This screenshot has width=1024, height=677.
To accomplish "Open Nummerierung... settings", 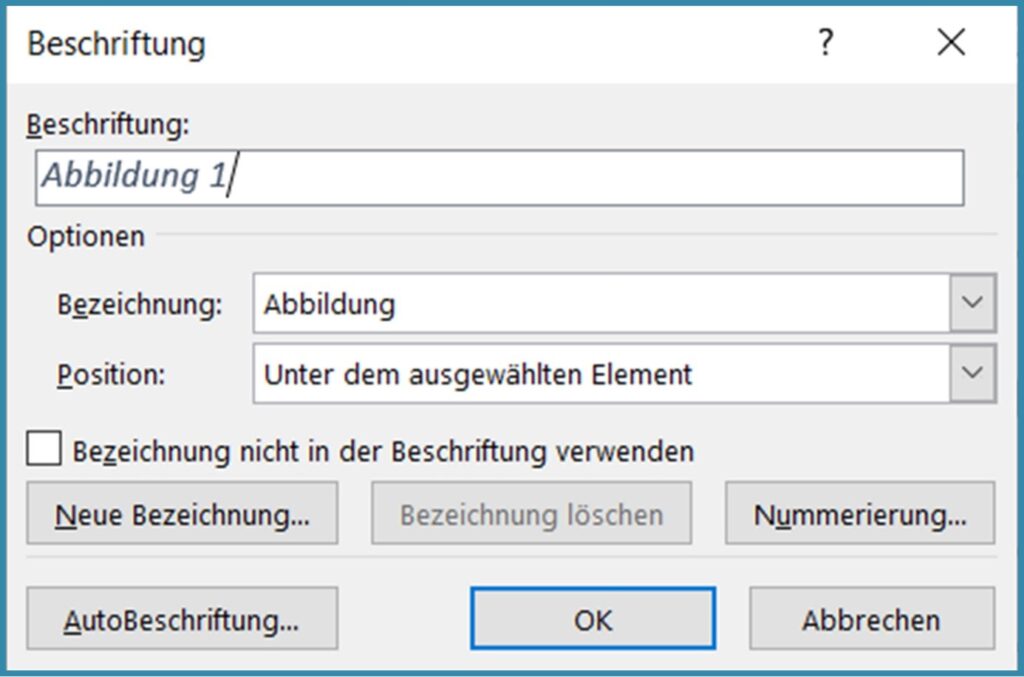I will pos(860,514).
